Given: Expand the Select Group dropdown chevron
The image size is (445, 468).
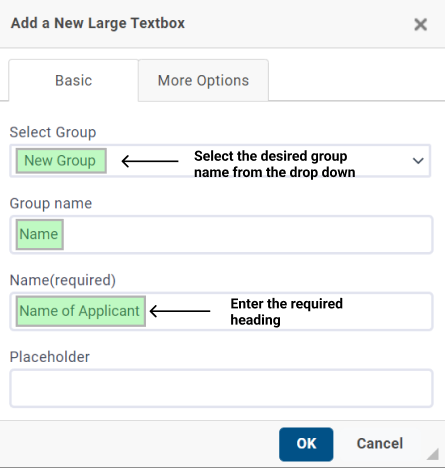Looking at the screenshot, I should 418,161.
